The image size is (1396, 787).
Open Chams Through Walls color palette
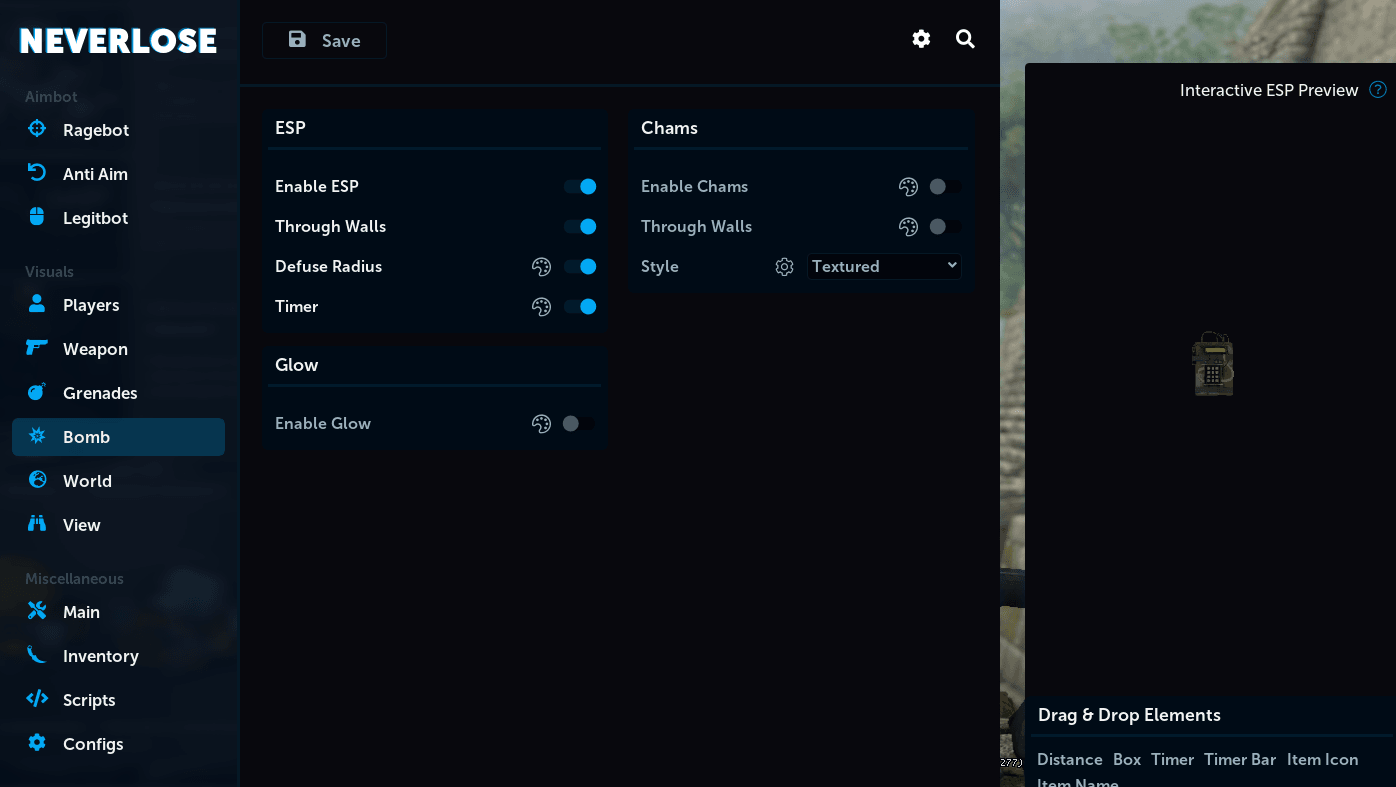908,227
